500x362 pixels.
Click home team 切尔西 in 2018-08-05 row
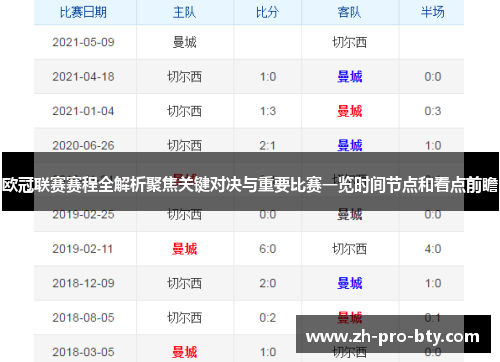point(184,318)
